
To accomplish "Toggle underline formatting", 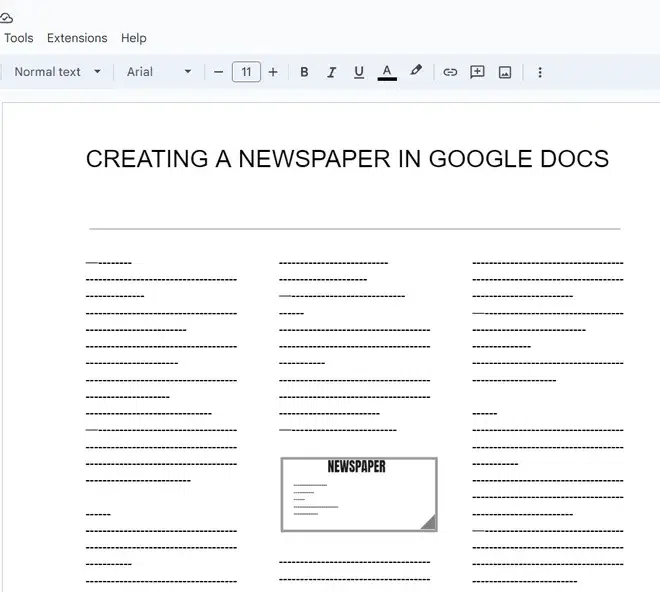I will tap(359, 72).
